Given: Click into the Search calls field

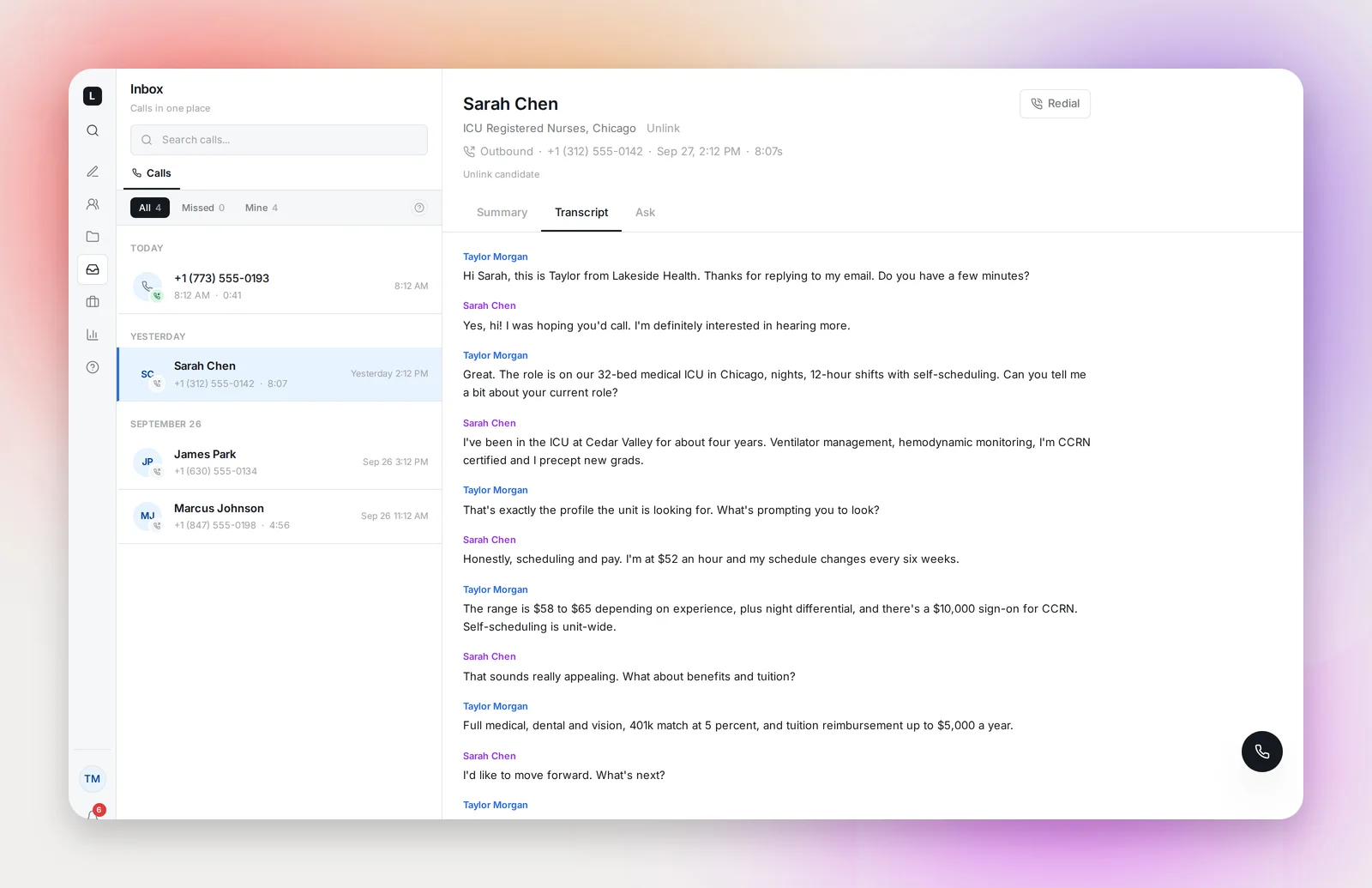Looking at the screenshot, I should tap(279, 140).
